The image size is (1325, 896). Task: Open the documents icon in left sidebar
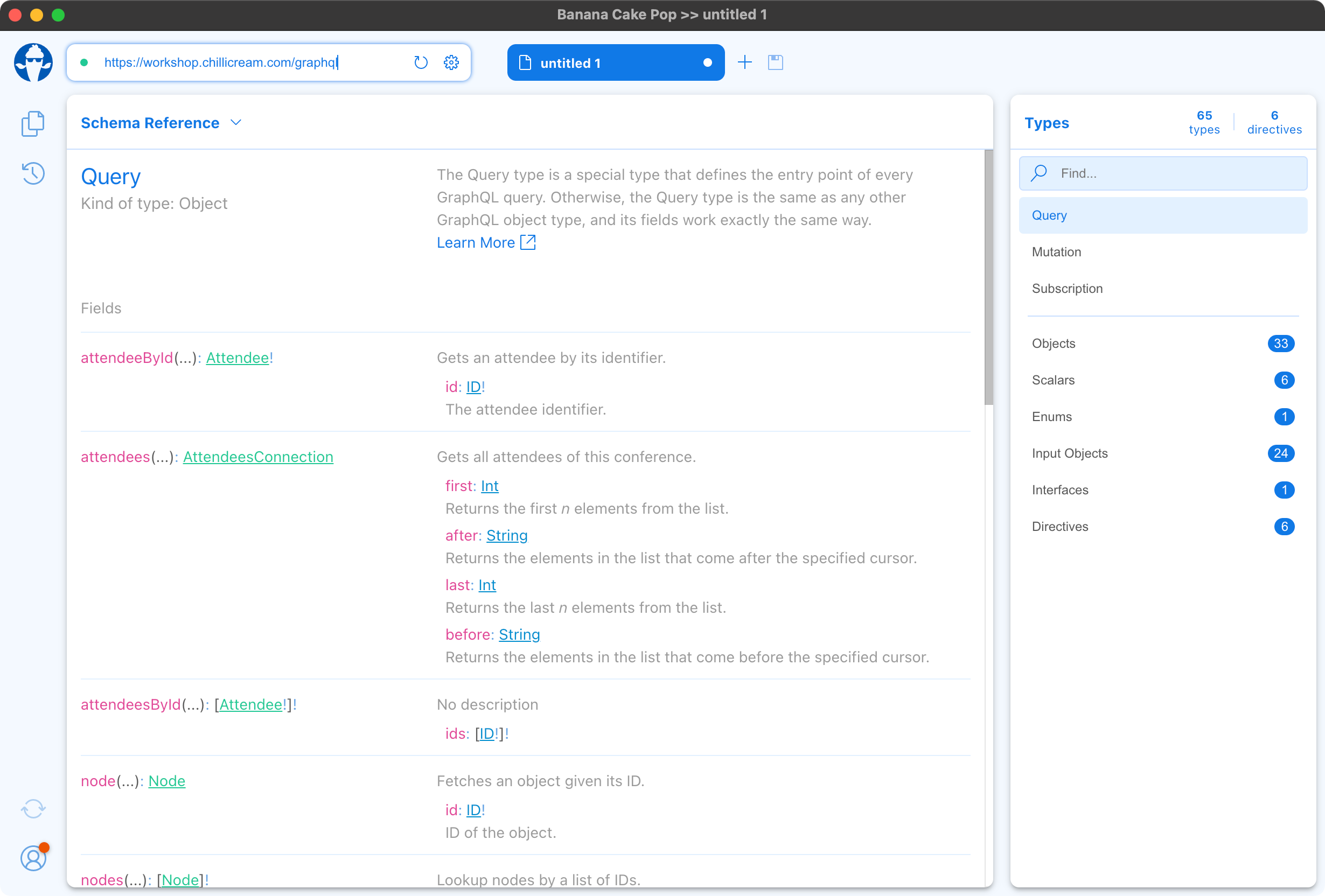point(33,124)
